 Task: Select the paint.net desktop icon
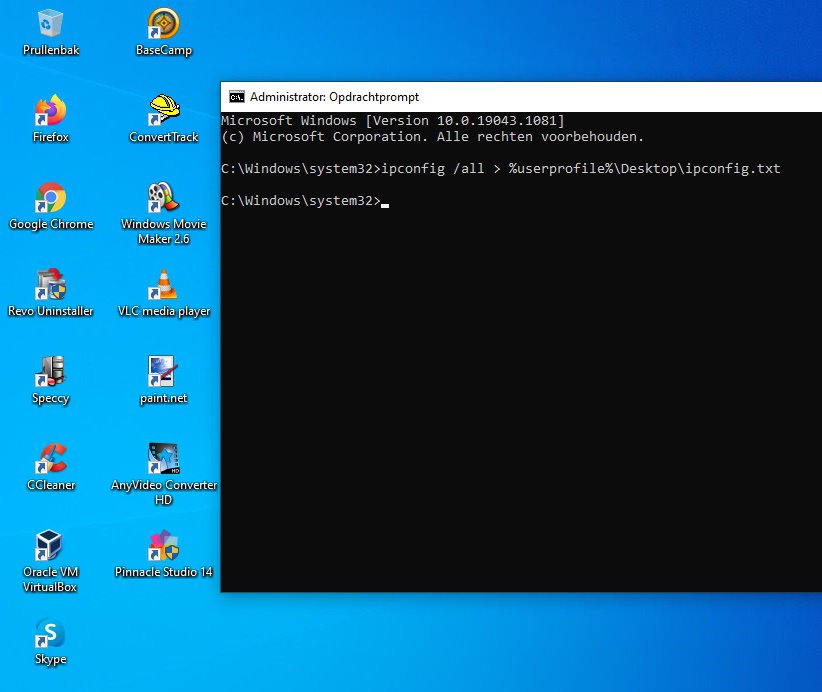tap(163, 372)
